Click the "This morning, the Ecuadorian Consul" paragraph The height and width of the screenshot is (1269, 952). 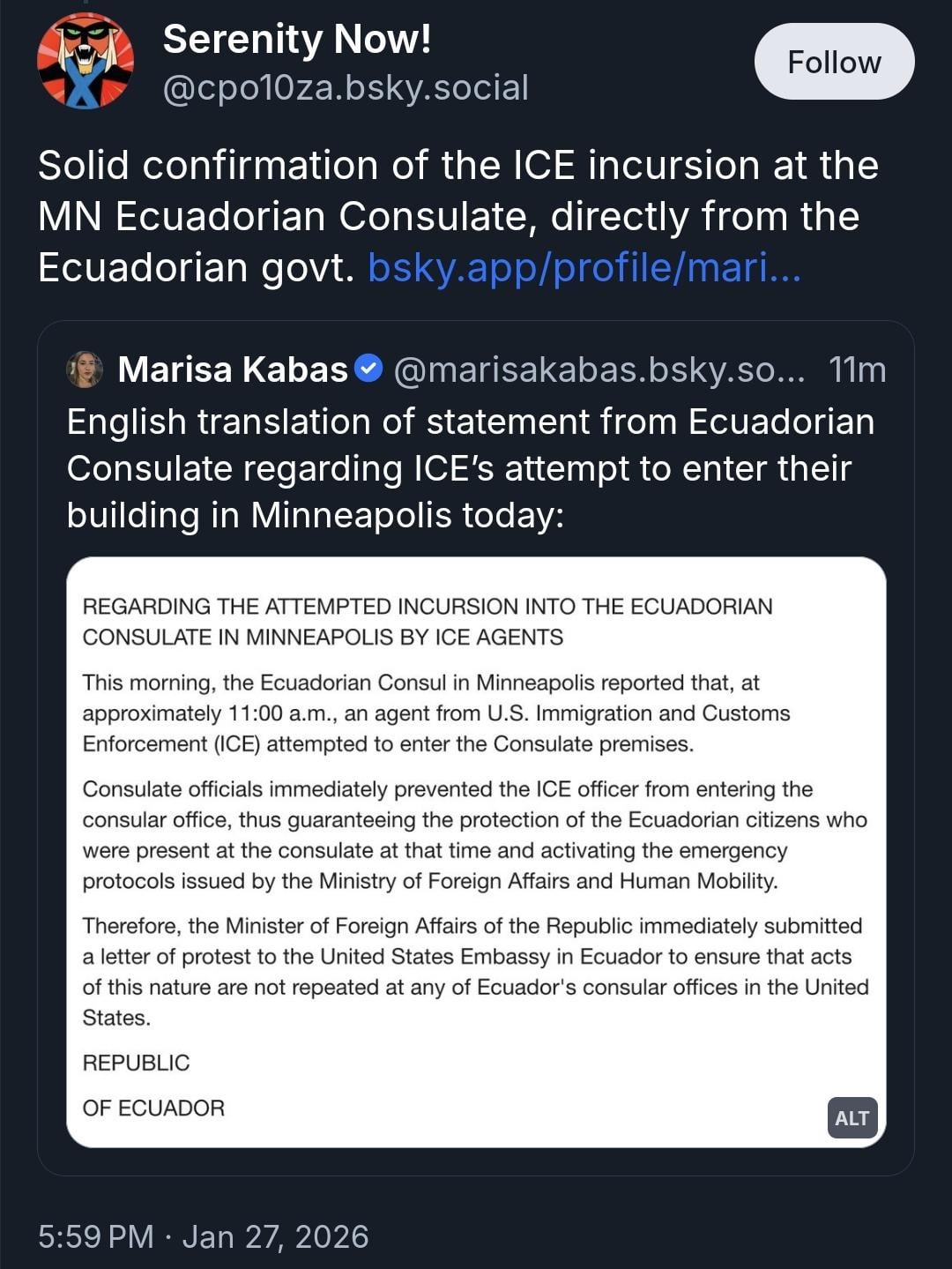pos(436,713)
